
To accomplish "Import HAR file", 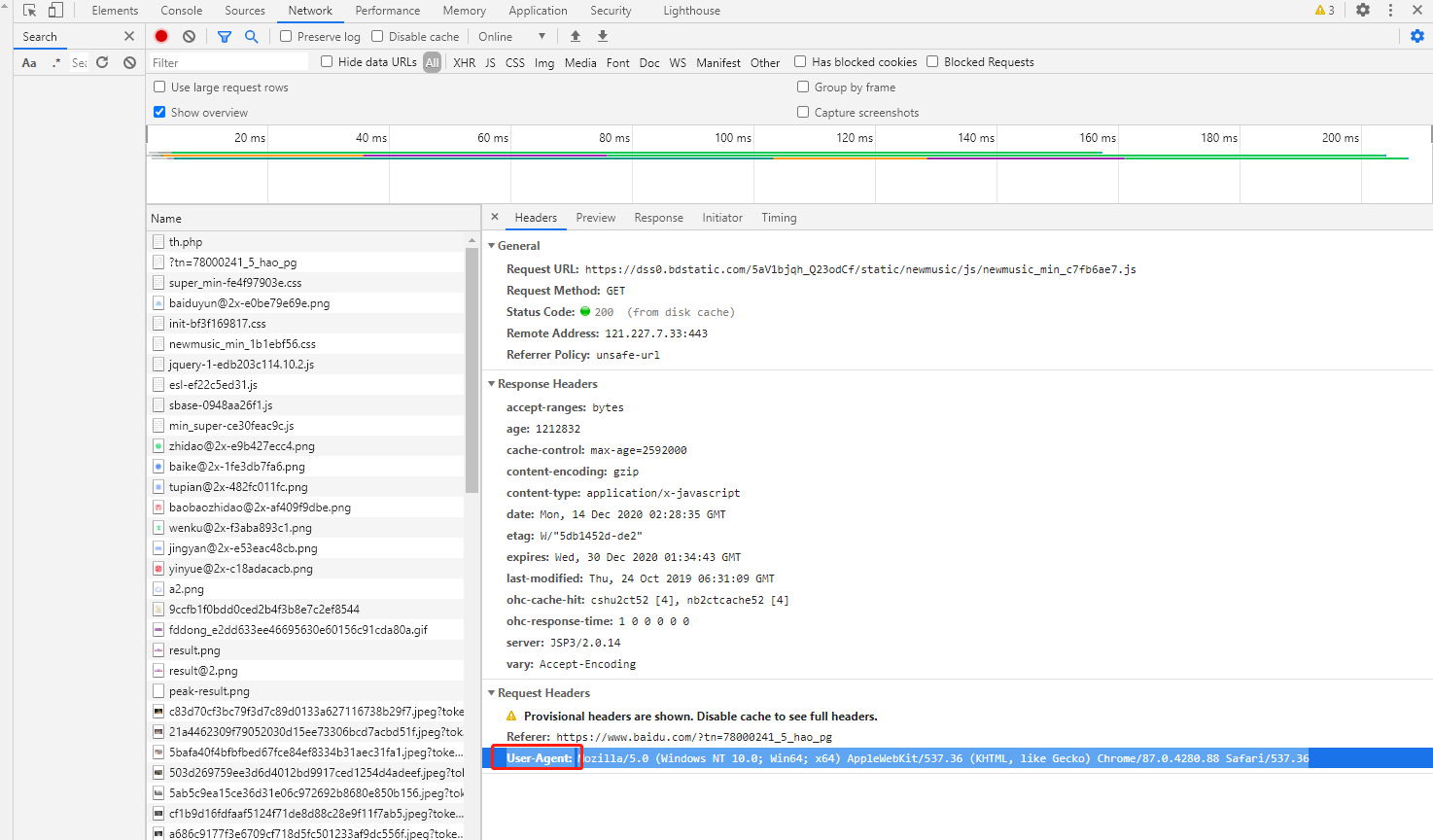I will click(575, 35).
